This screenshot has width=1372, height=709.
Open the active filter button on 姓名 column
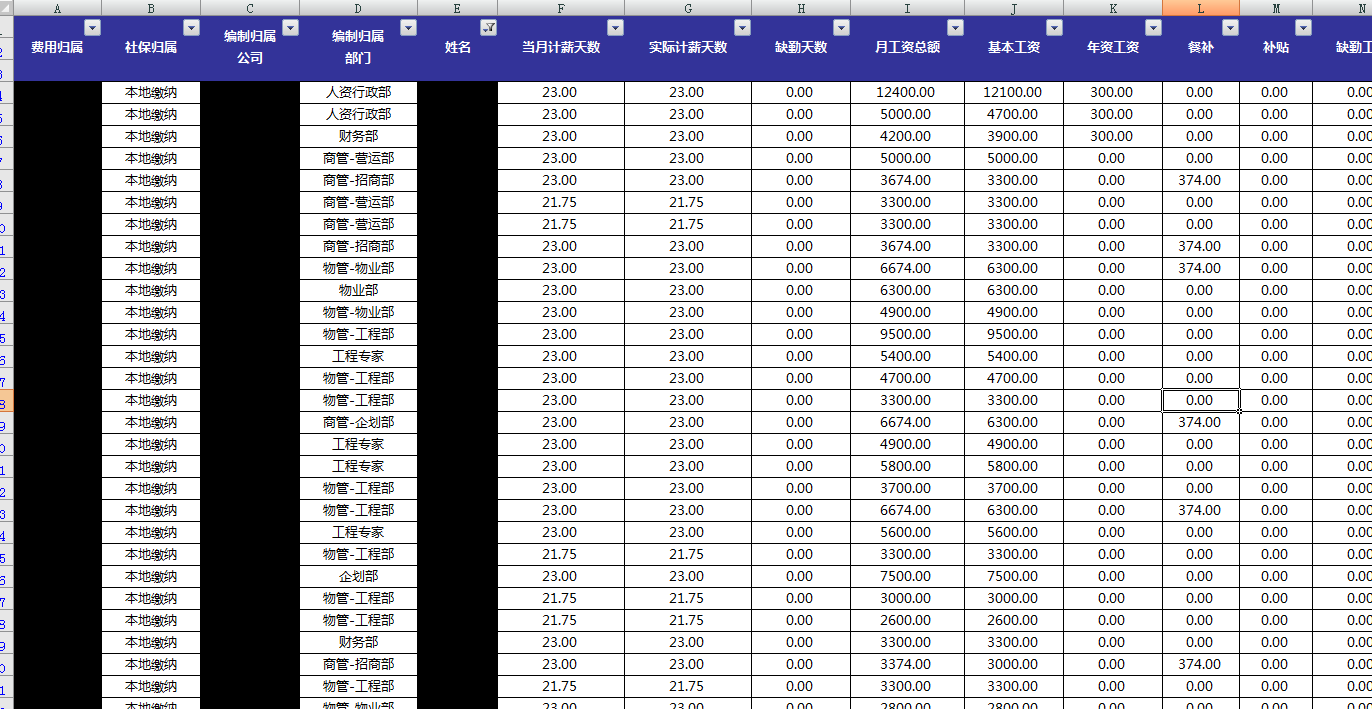point(488,28)
